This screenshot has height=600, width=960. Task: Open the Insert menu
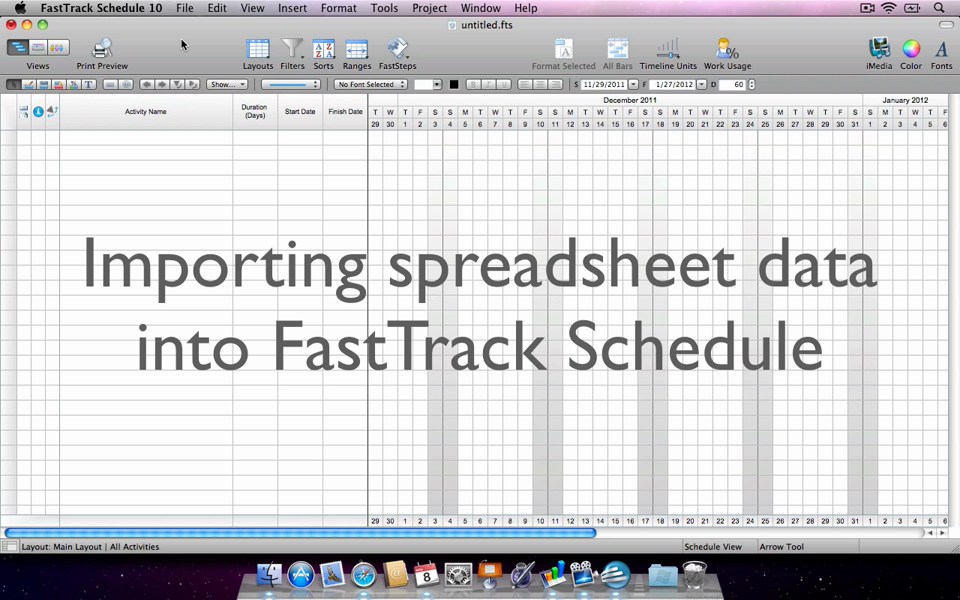293,8
